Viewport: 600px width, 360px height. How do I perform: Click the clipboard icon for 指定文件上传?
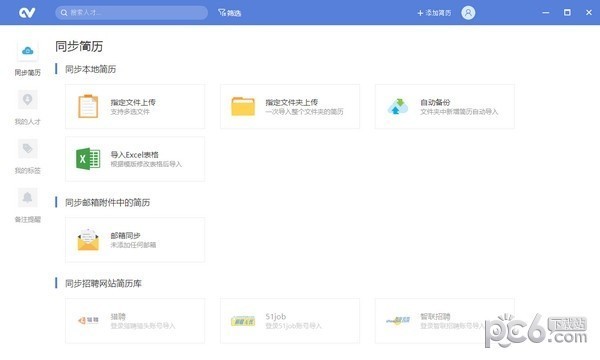88,106
